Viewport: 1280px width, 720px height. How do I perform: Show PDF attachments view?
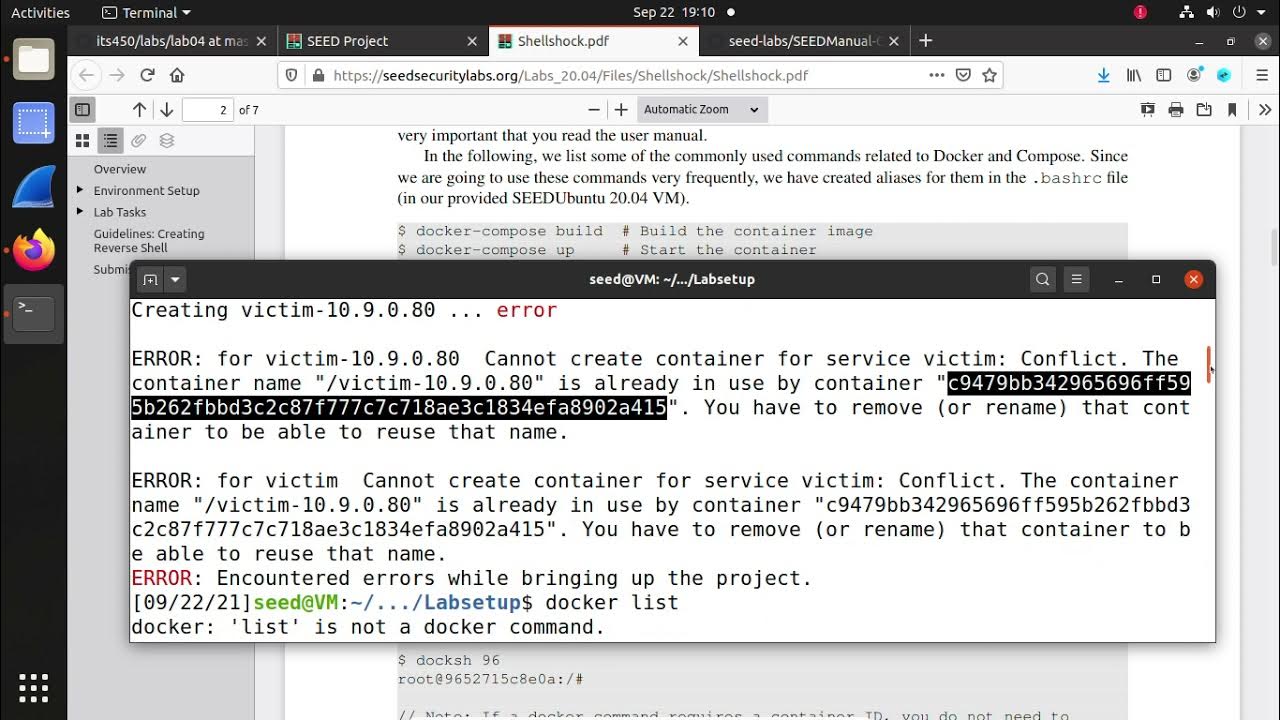pos(139,141)
